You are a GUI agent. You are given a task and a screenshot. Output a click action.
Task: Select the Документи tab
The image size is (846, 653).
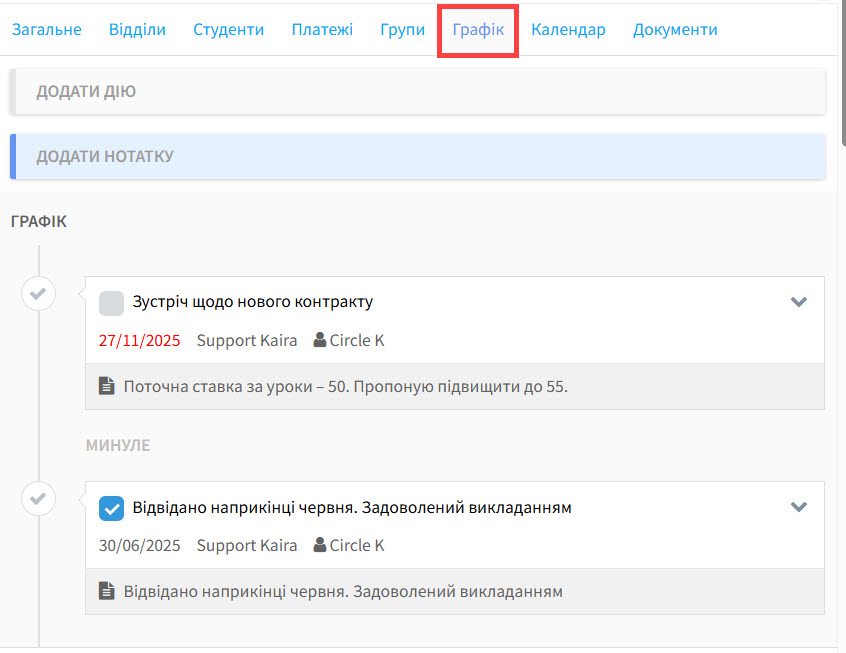[x=675, y=30]
